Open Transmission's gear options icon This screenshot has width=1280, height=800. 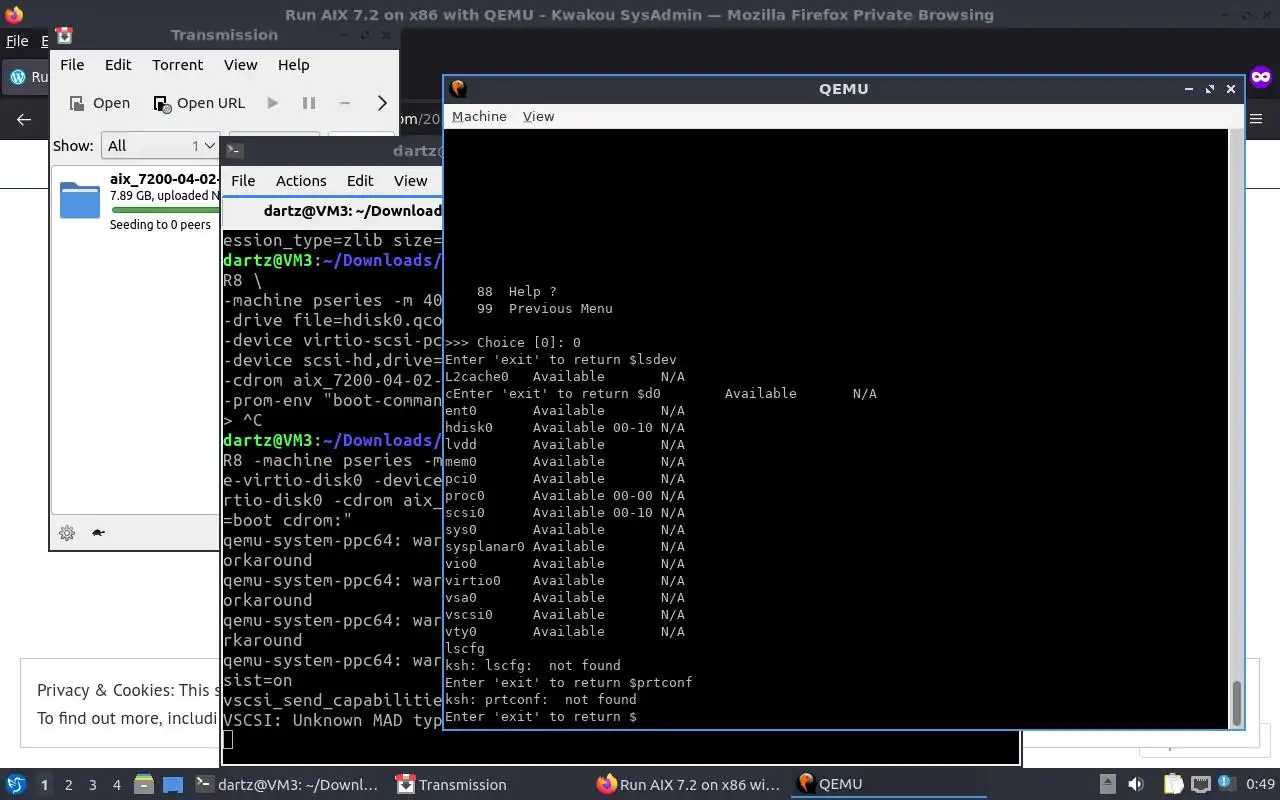tap(67, 533)
